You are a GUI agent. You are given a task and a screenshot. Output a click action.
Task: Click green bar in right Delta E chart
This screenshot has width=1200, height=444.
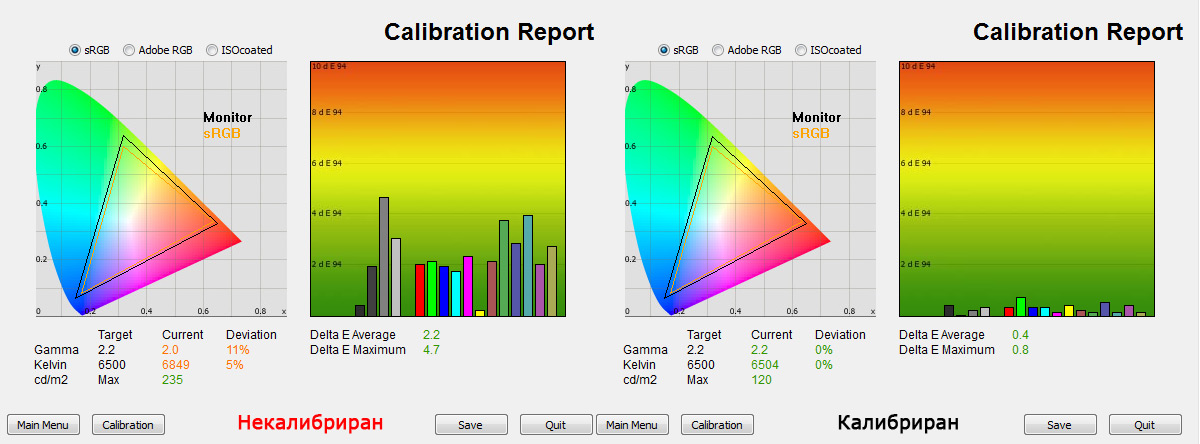click(1021, 307)
